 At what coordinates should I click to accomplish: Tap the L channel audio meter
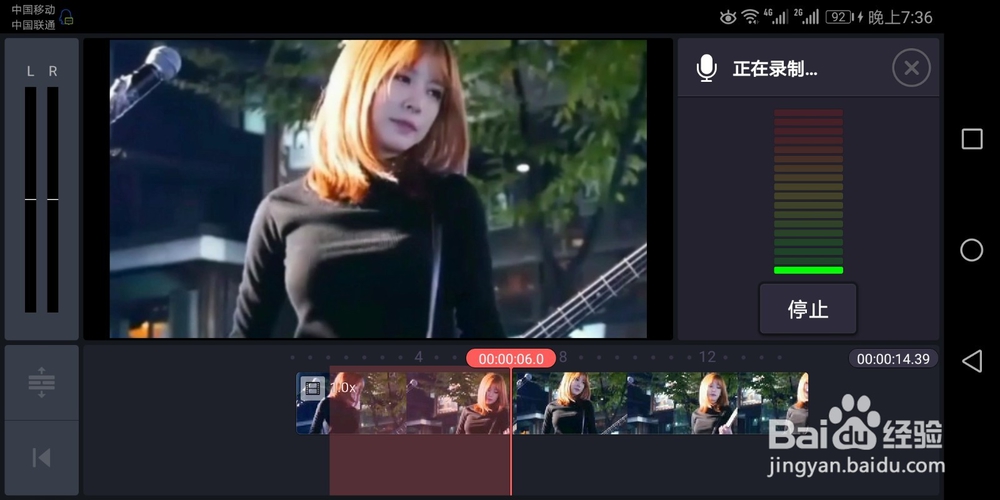click(x=31, y=200)
